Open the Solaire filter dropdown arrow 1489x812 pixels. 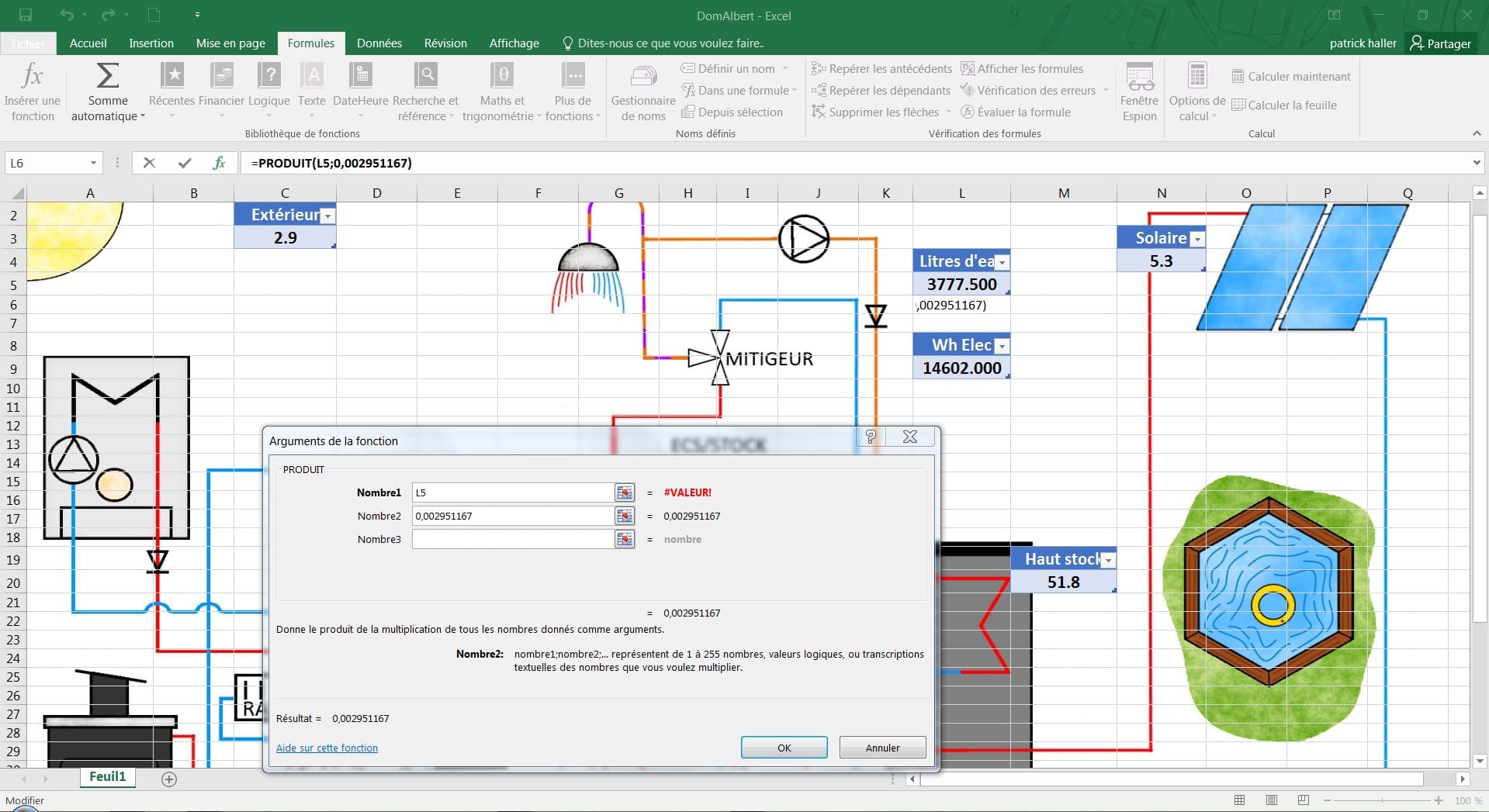tap(1197, 239)
